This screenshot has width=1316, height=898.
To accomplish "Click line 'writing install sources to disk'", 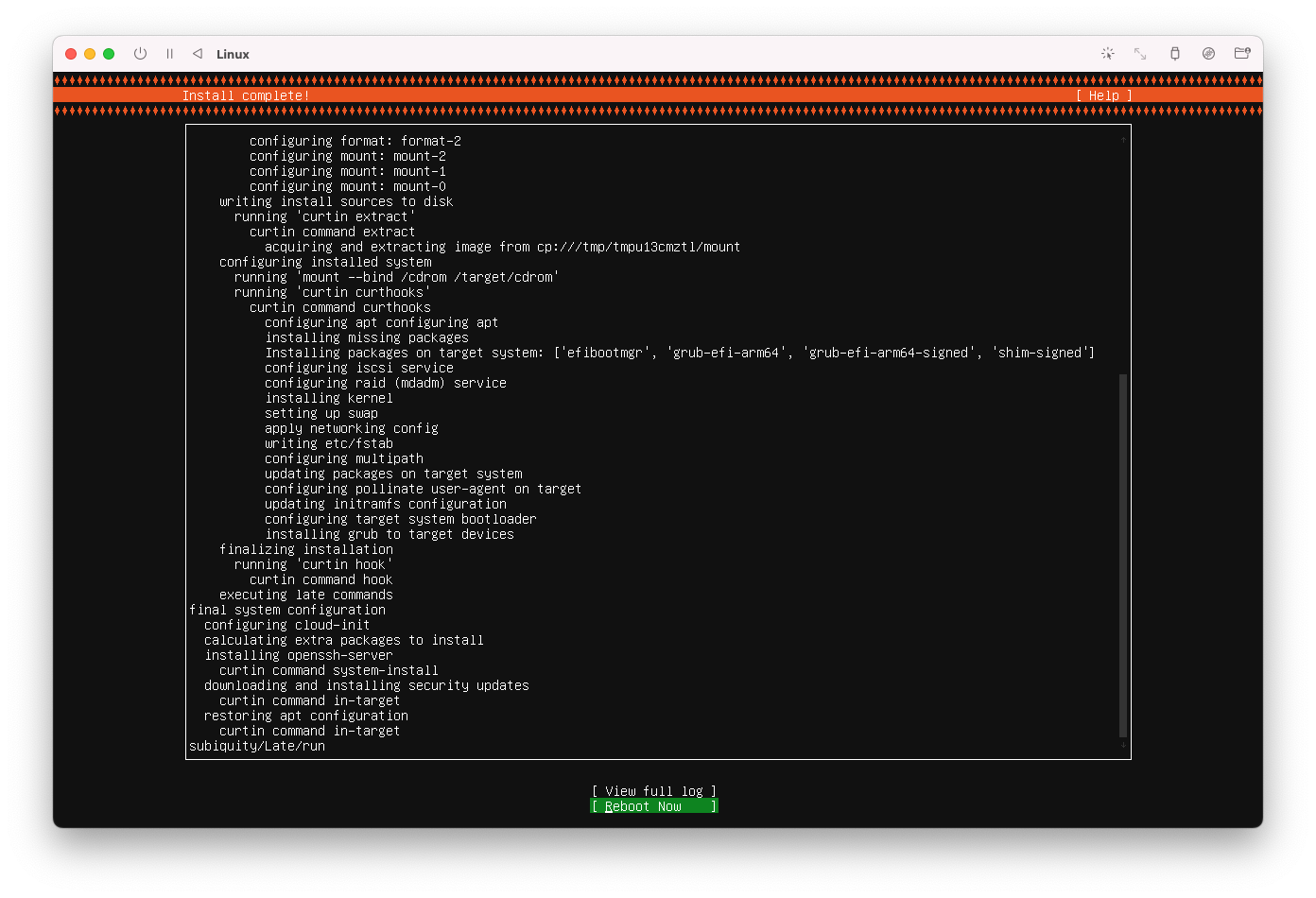I will pyautogui.click(x=337, y=201).
